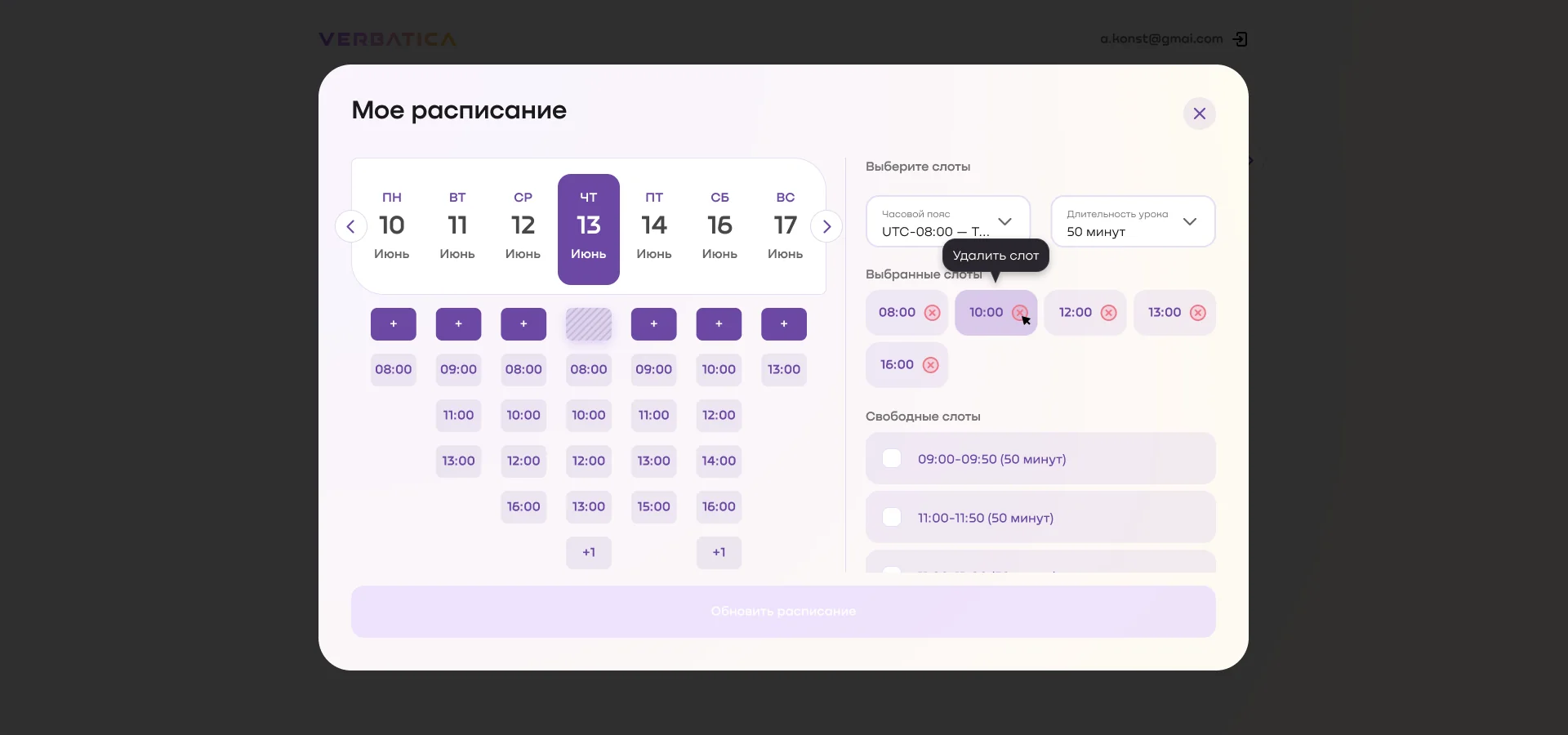Click the logout icon beside the email

pos(1240,39)
